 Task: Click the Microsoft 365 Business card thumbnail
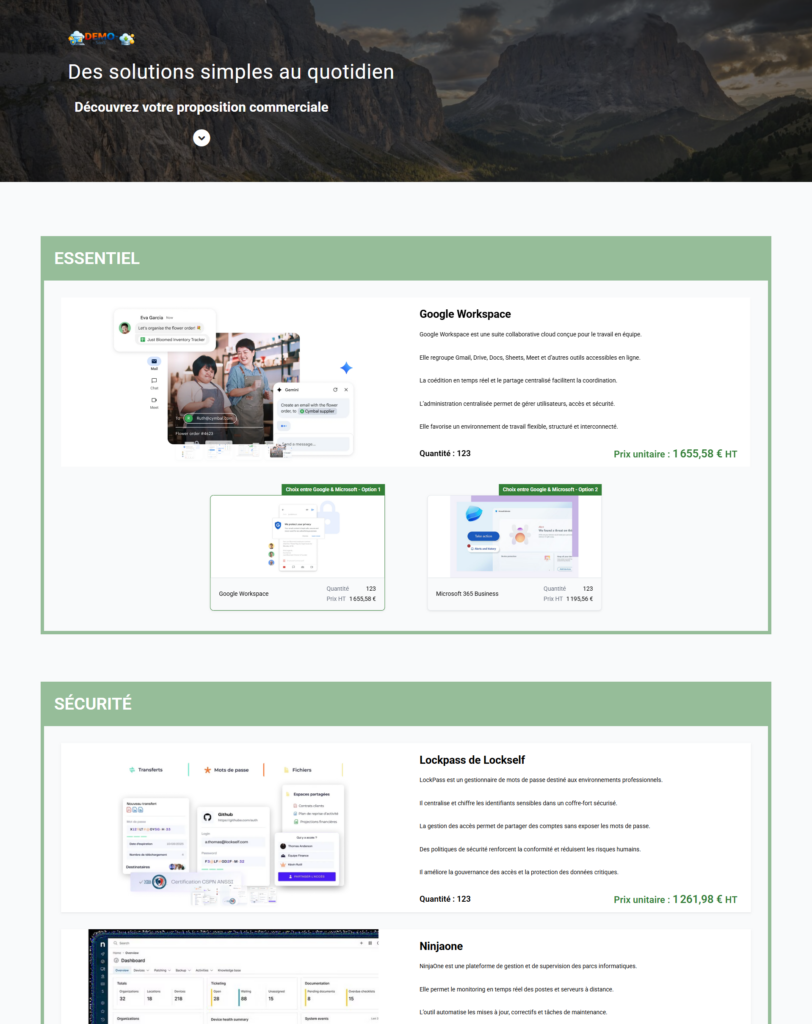pos(514,537)
